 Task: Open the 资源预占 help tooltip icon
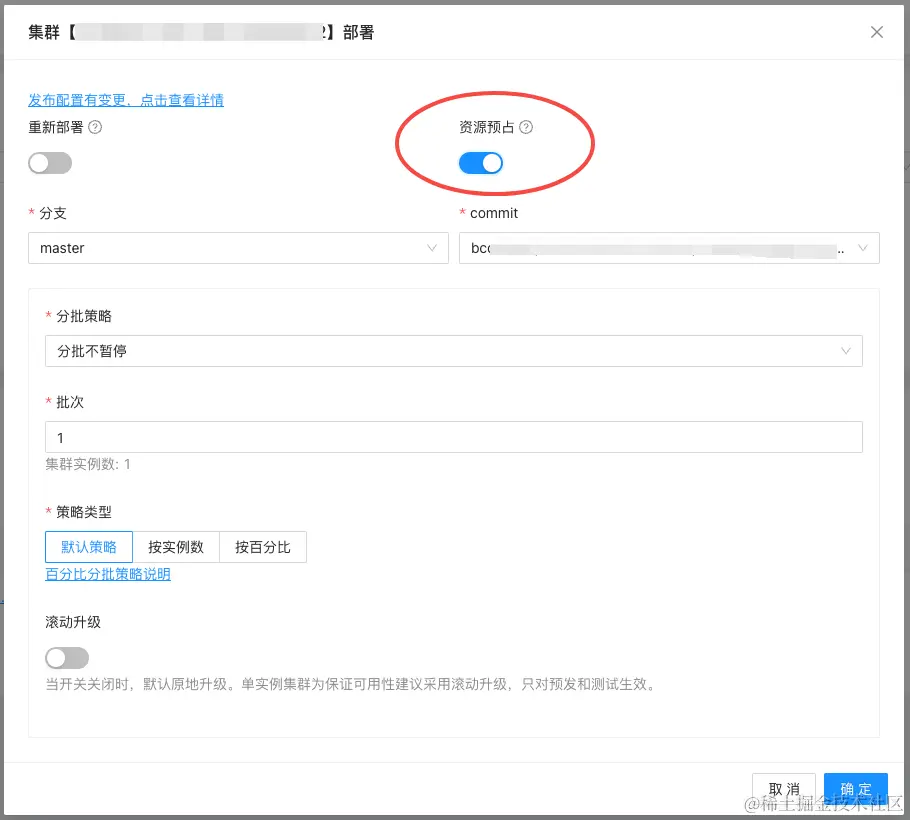pos(526,127)
